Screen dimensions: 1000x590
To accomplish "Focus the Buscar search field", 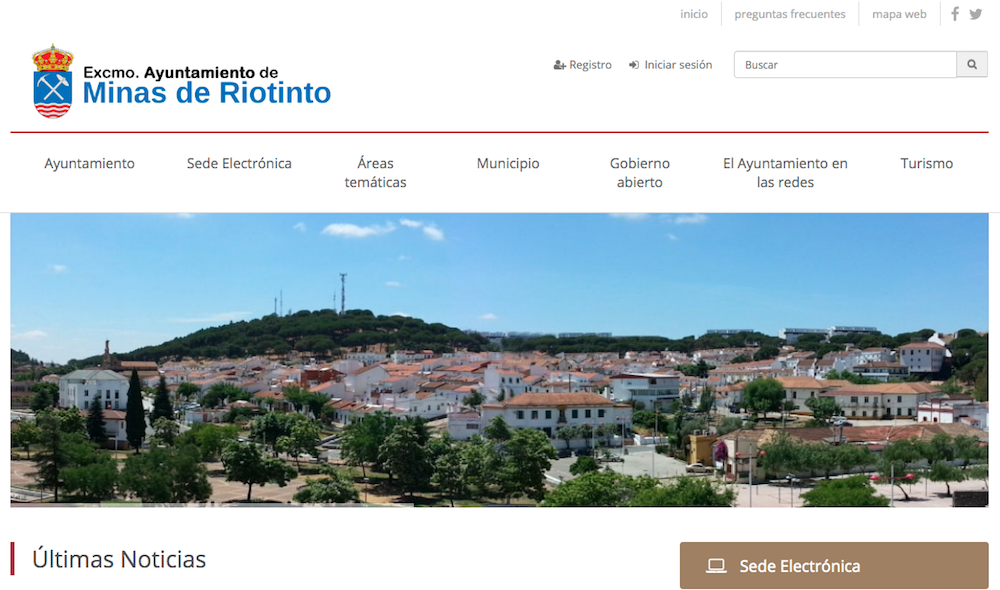I will 845,64.
